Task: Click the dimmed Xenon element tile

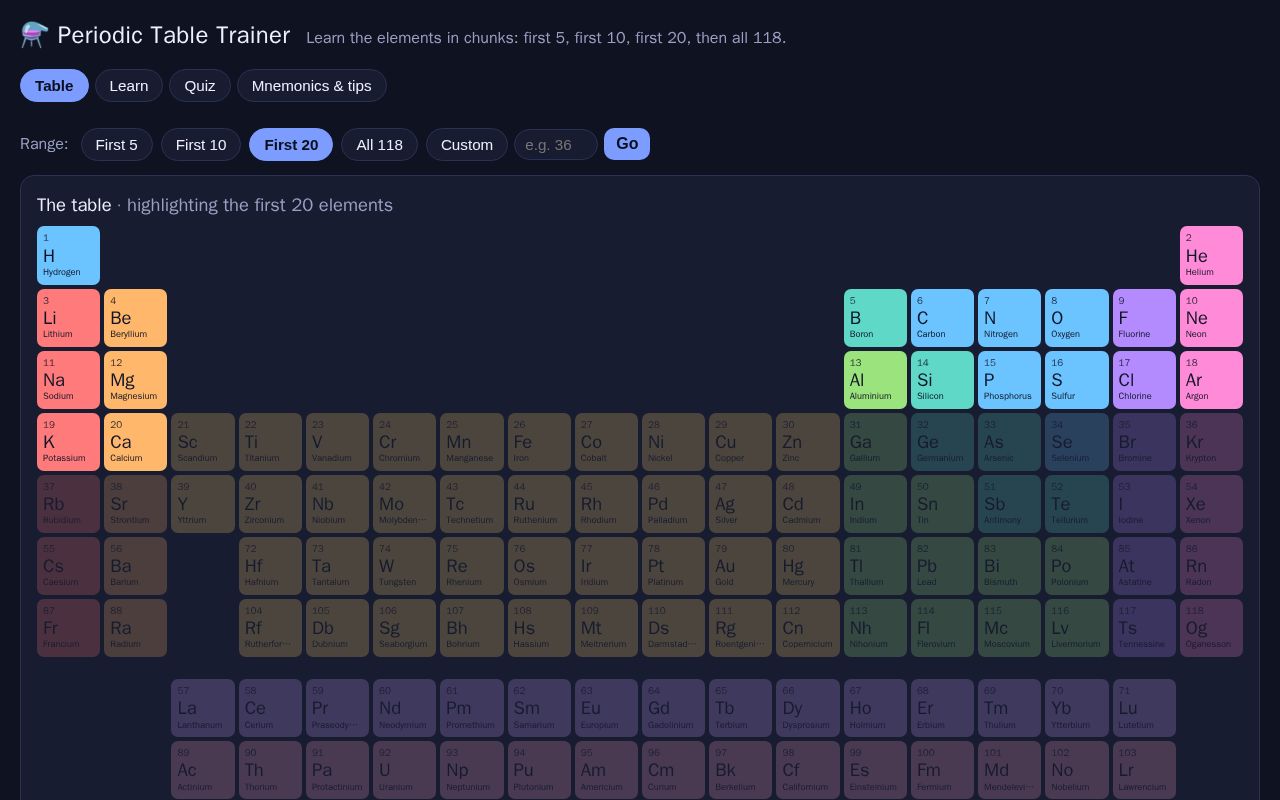Action: coord(1211,504)
